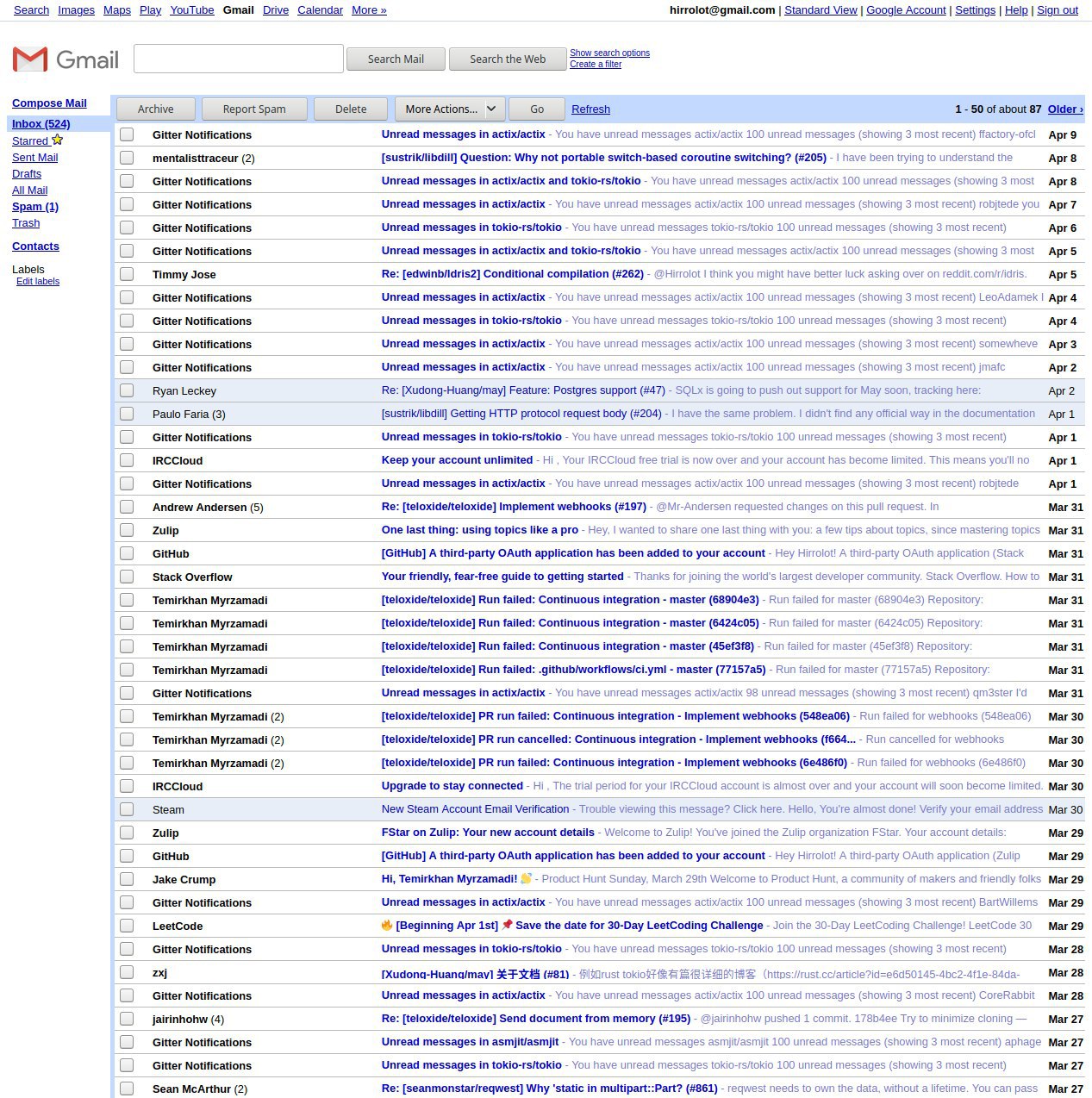Screen dimensions: 1092x1098
Task: Open 'Upgrade to stay connected' email
Action: click(452, 786)
